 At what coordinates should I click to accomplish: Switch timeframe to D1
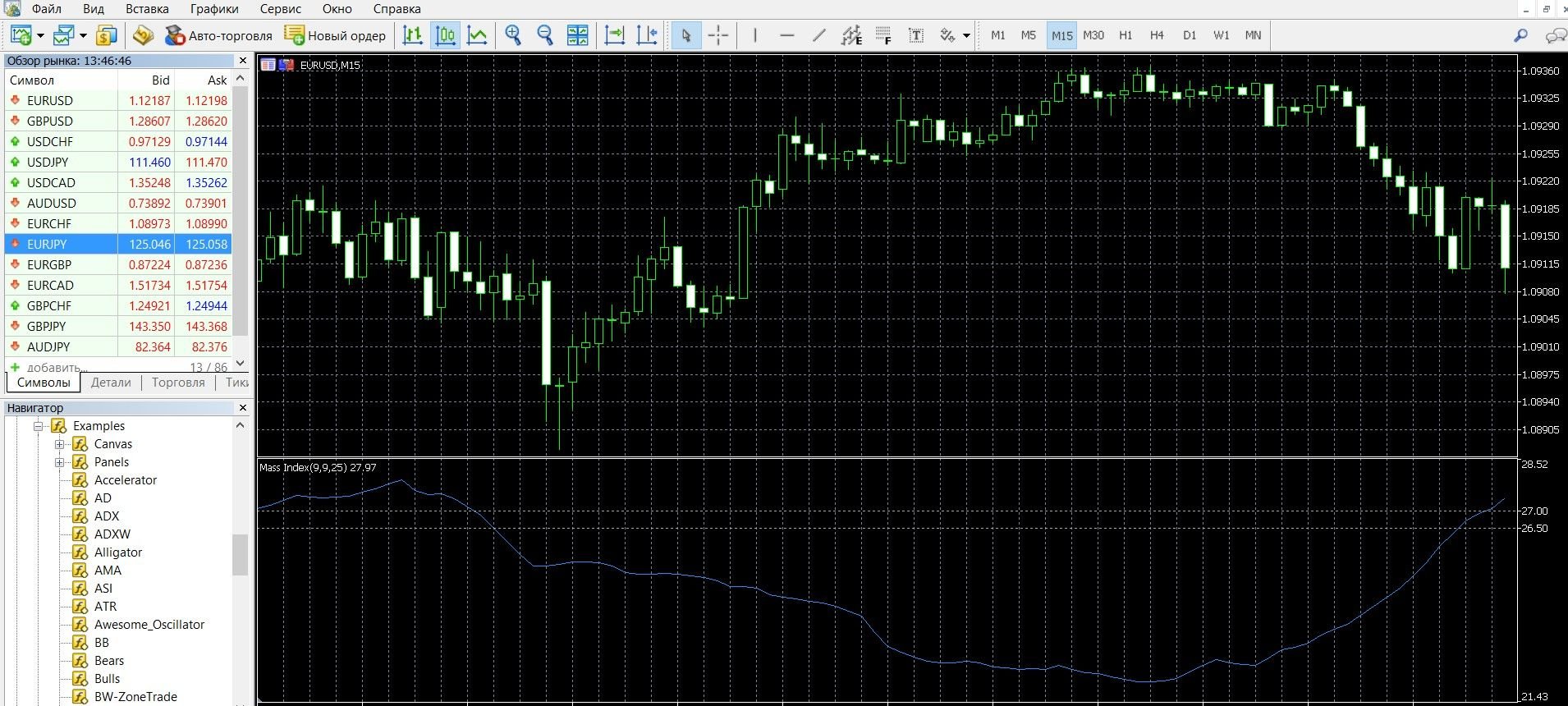click(1190, 35)
